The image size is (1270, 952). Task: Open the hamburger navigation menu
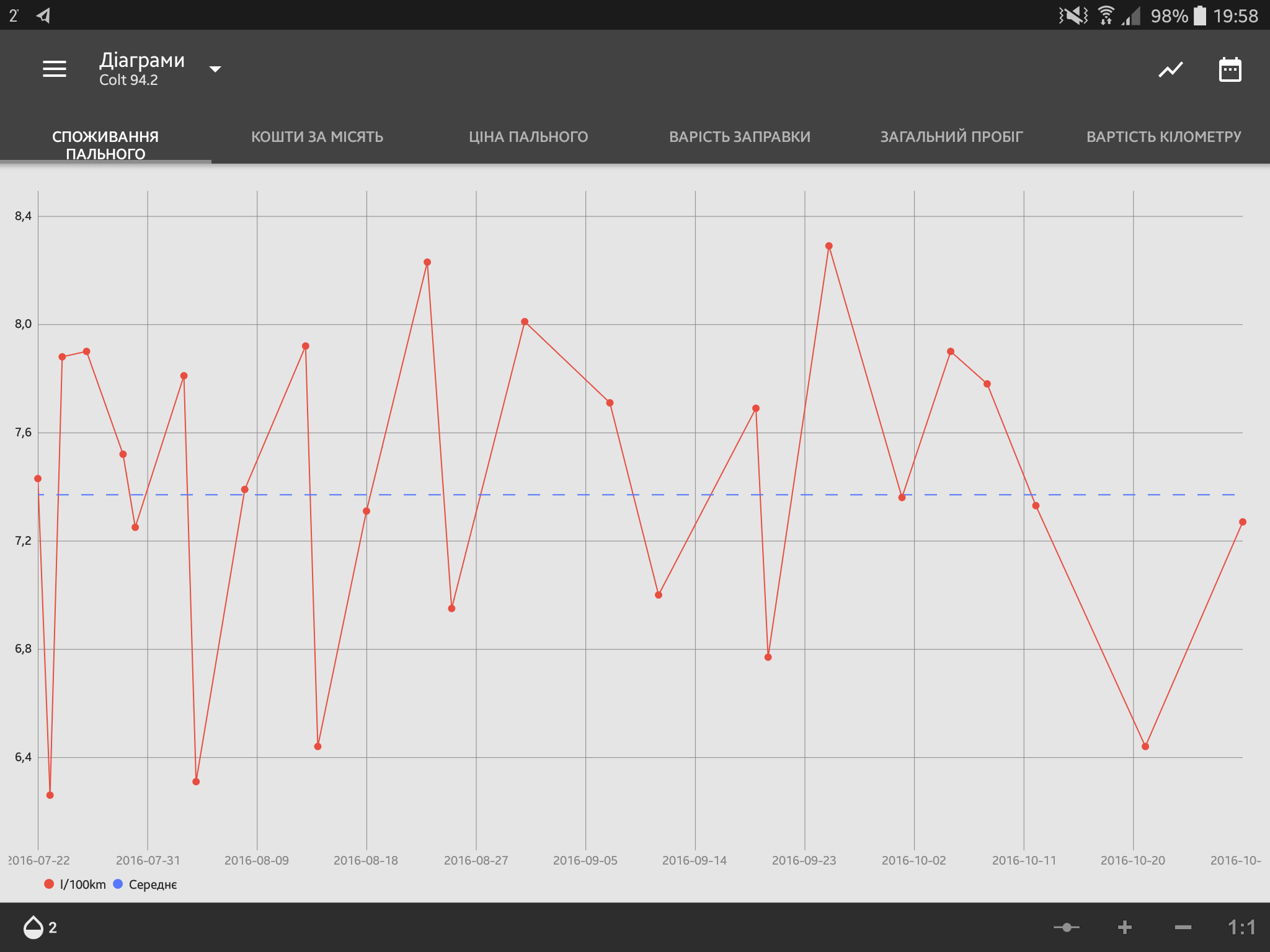click(55, 69)
